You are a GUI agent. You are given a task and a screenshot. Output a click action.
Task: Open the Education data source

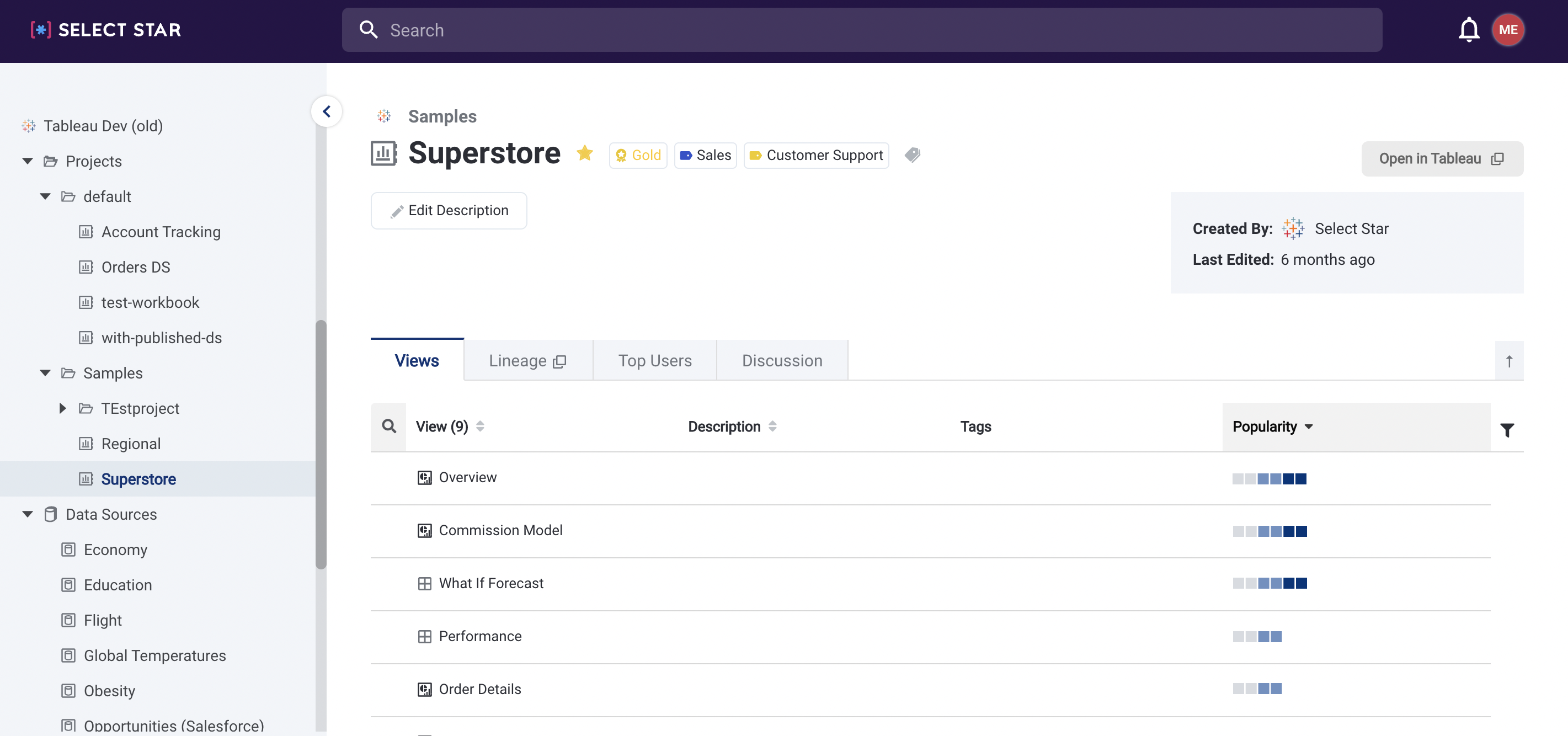(x=118, y=584)
